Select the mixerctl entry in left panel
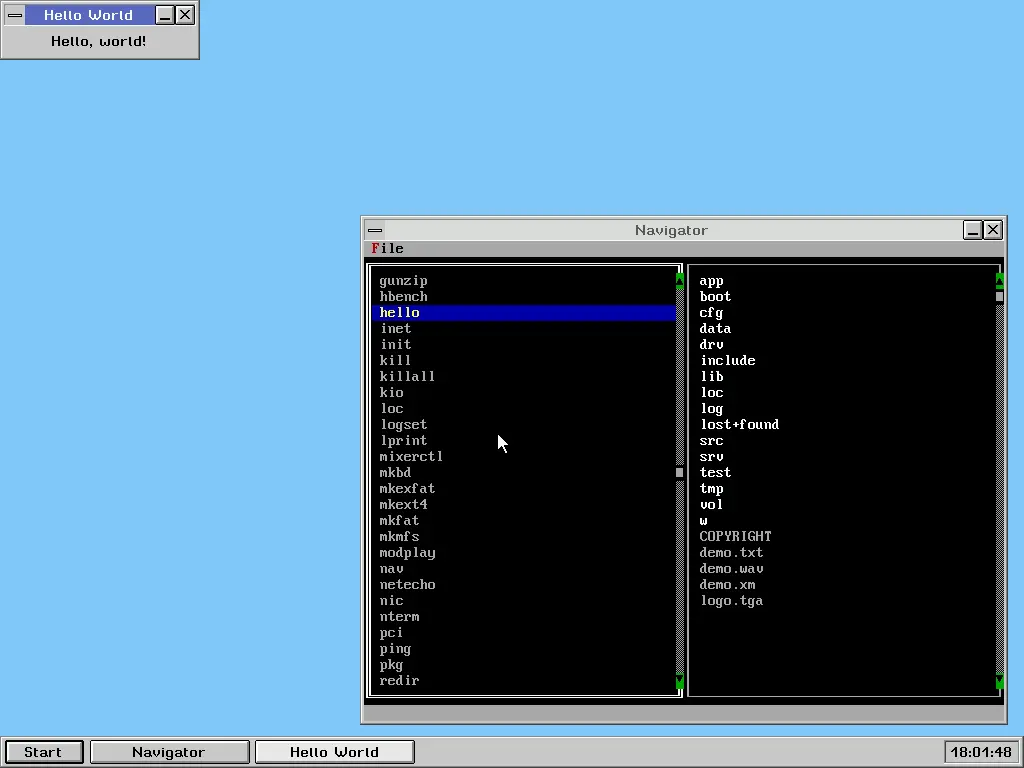1024x768 pixels. point(411,456)
